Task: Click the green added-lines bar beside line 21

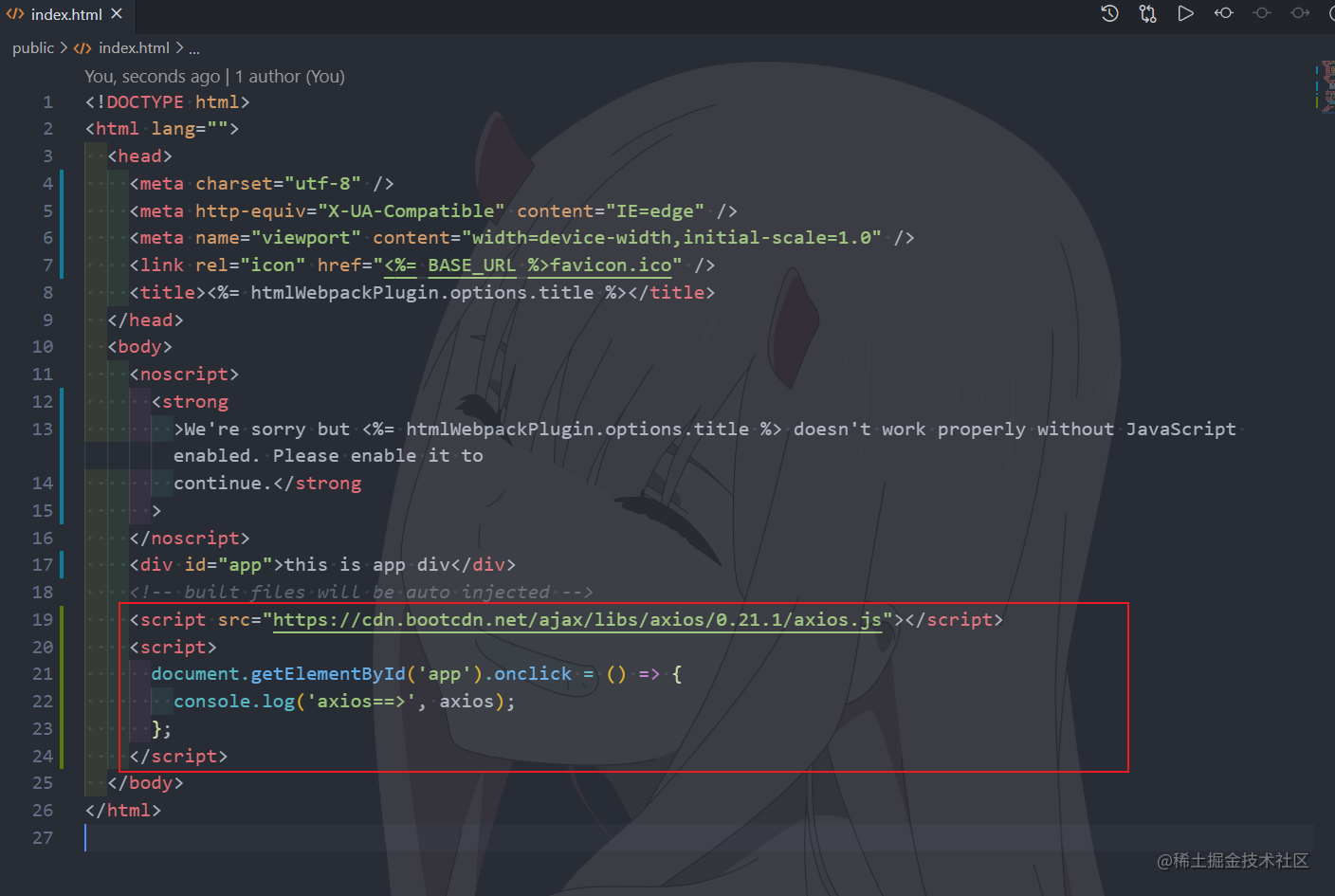Action: [x=62, y=674]
